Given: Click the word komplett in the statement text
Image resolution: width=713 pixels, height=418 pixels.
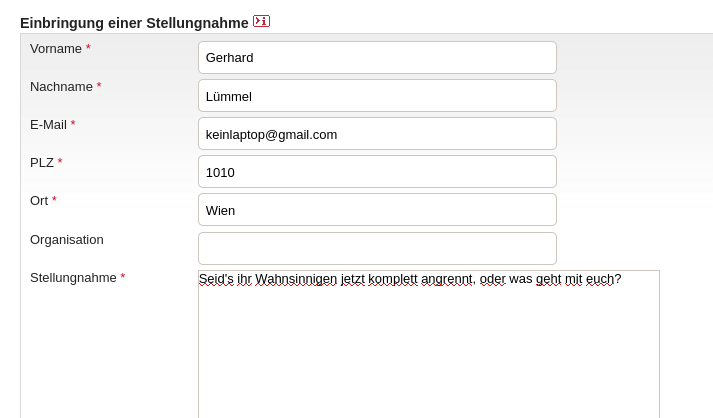Looking at the screenshot, I should pos(393,279).
